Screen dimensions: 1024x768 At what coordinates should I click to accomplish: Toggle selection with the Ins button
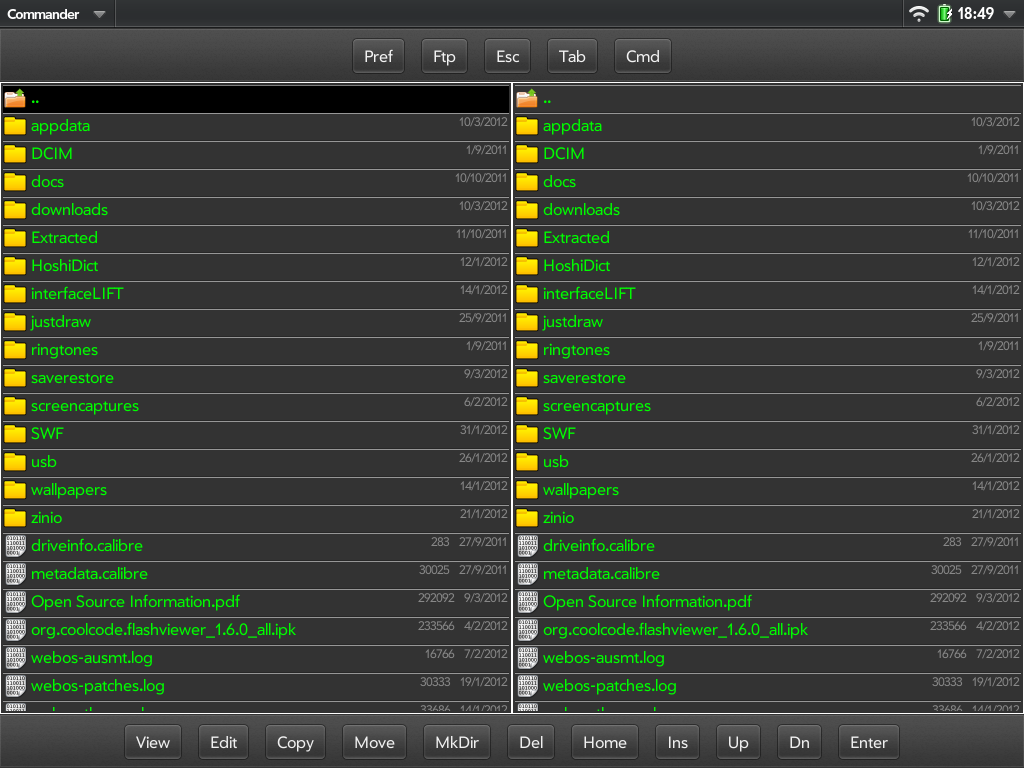point(678,742)
